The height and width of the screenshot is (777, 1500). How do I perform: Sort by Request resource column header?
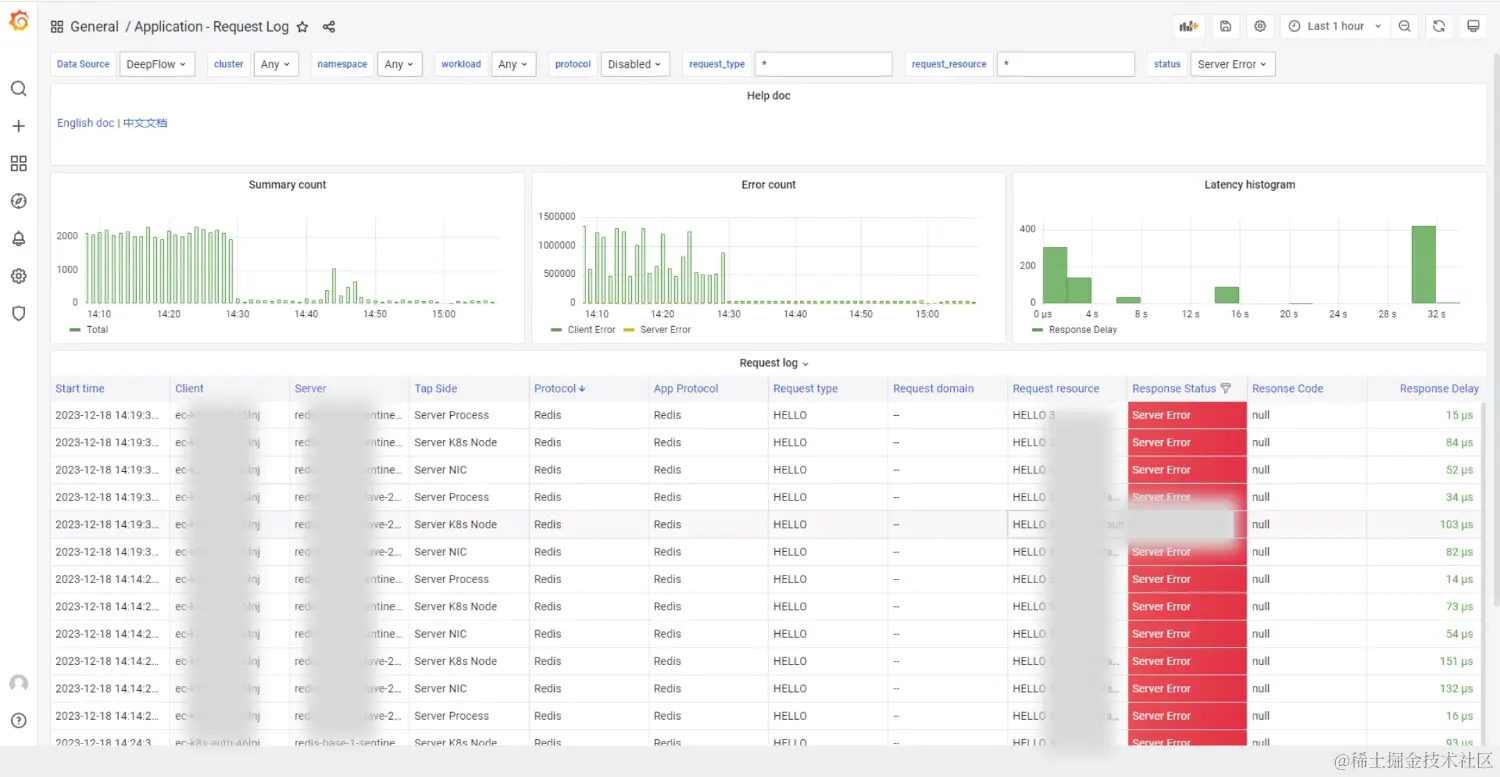[1056, 389]
